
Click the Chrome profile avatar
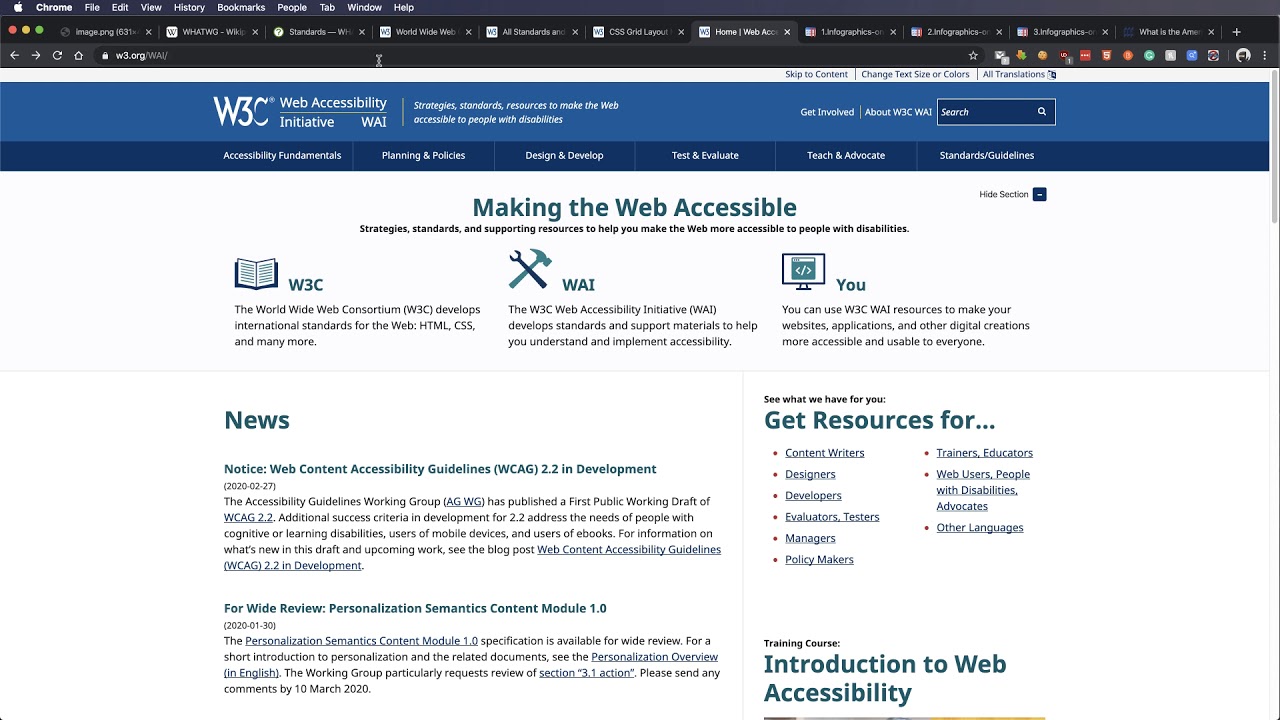point(1243,55)
